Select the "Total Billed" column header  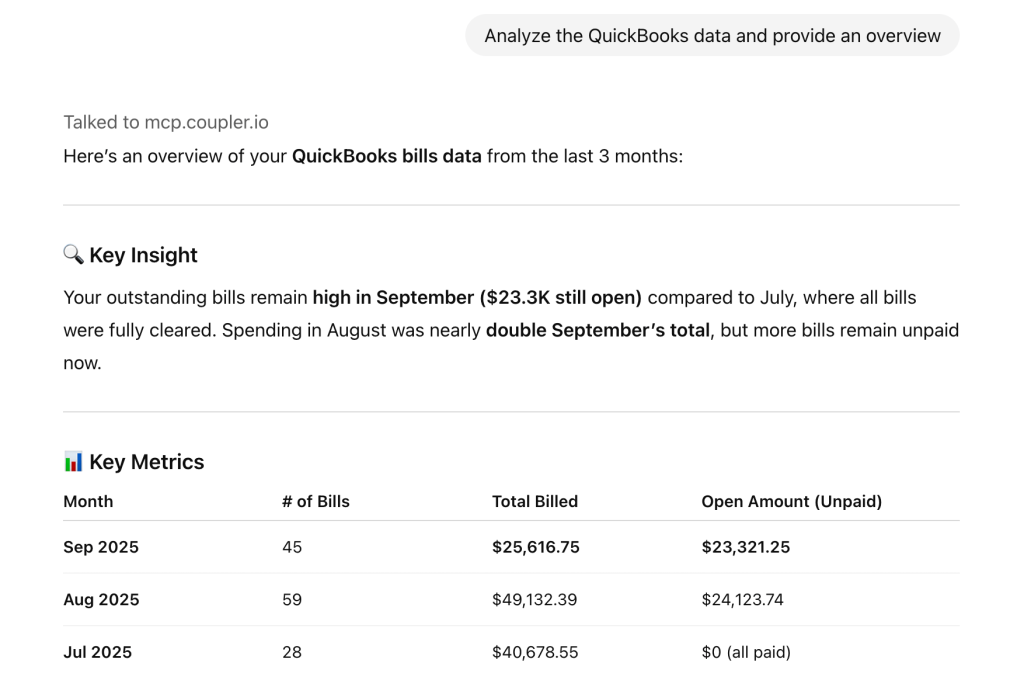click(x=535, y=501)
